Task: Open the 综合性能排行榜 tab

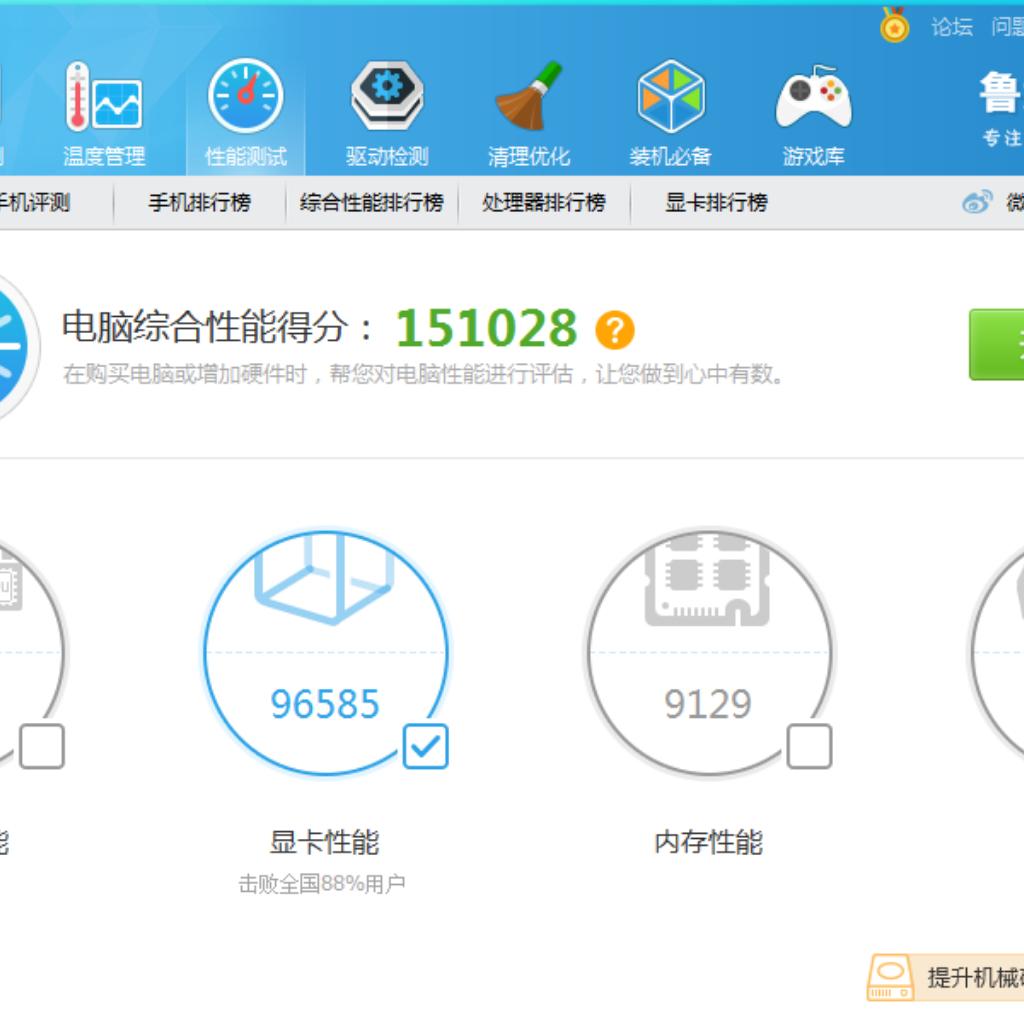Action: pos(371,203)
